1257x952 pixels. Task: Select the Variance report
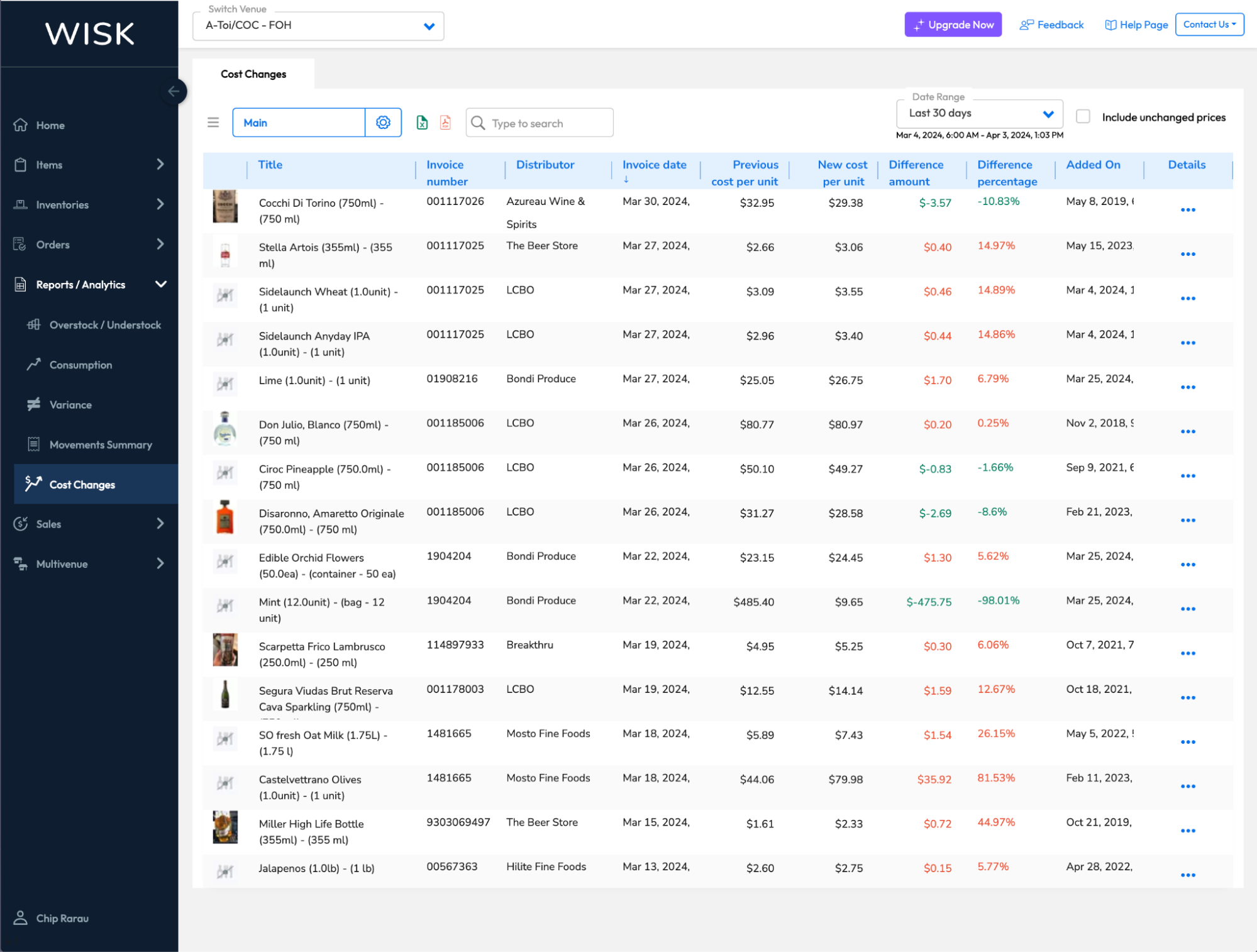click(x=71, y=404)
